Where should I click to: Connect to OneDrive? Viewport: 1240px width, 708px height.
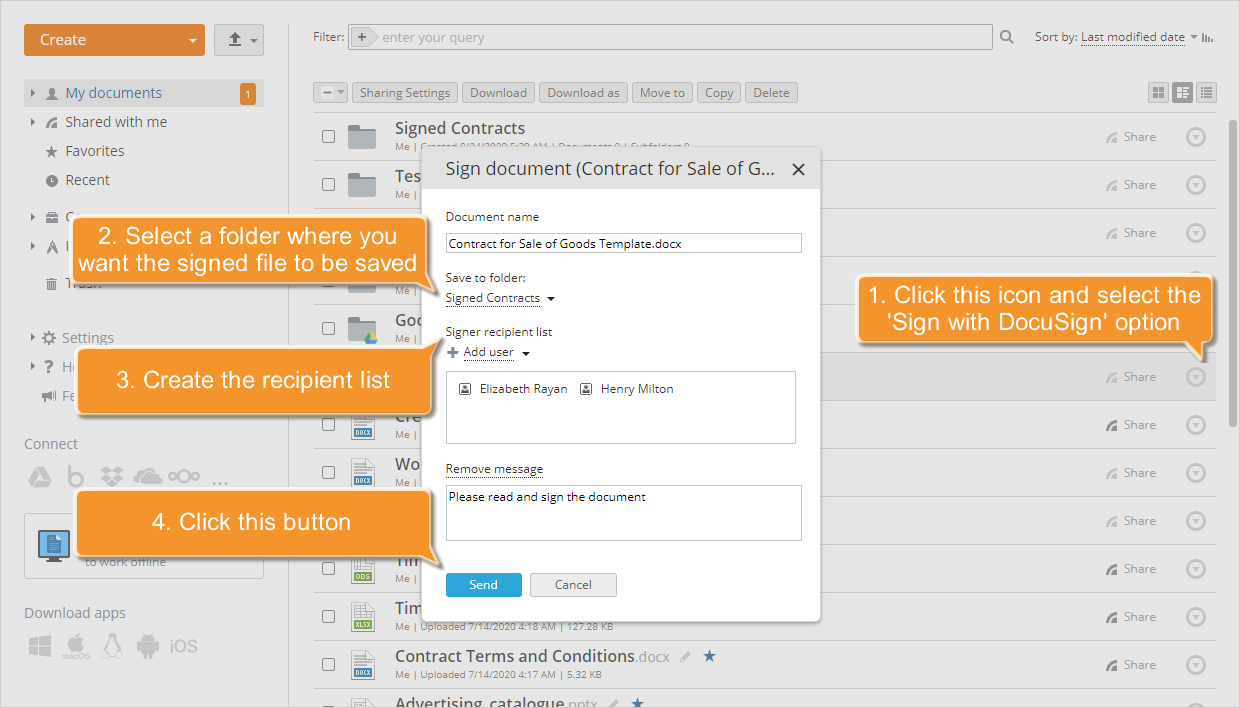coord(148,477)
